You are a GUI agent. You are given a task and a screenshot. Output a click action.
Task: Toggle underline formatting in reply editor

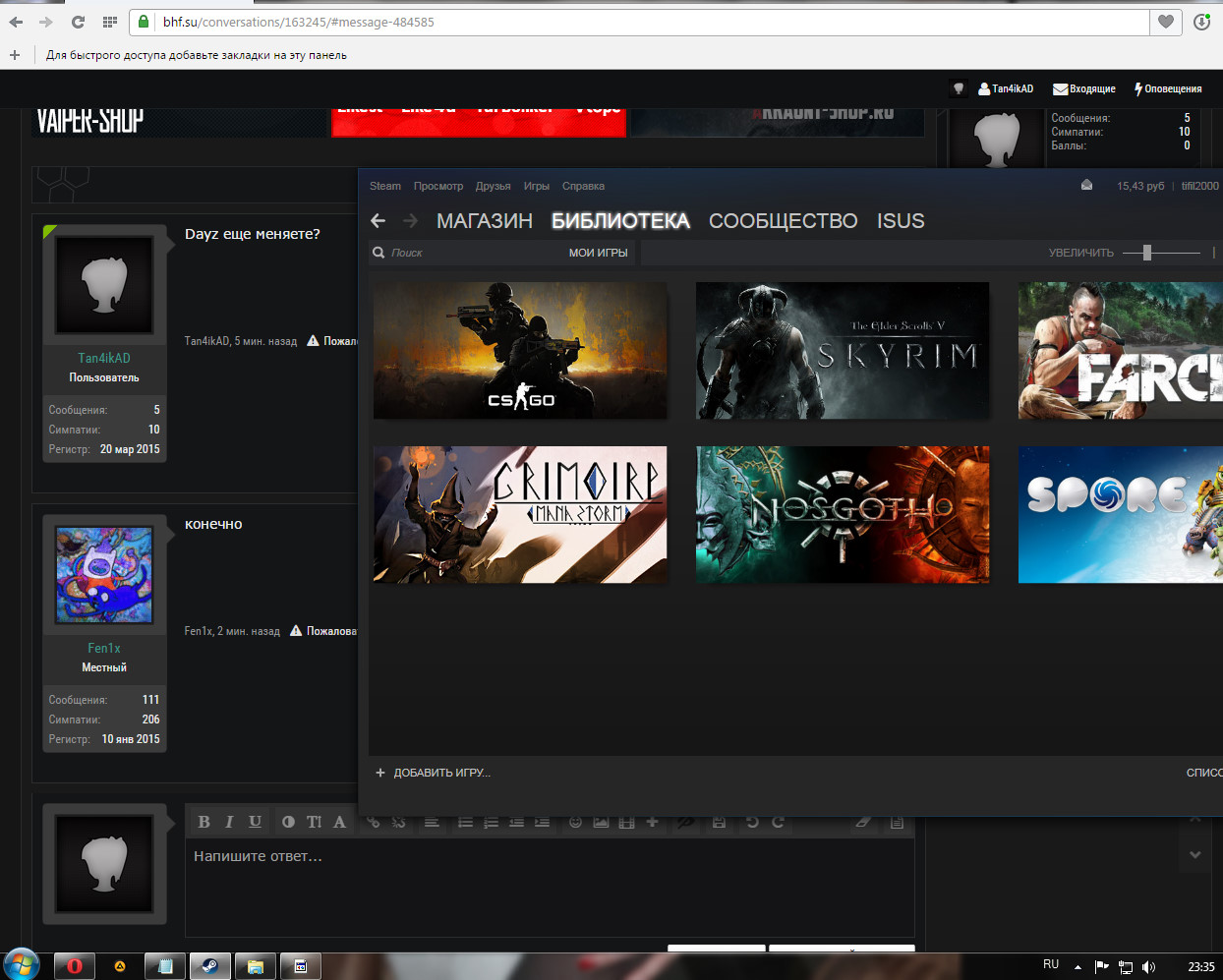[255, 822]
